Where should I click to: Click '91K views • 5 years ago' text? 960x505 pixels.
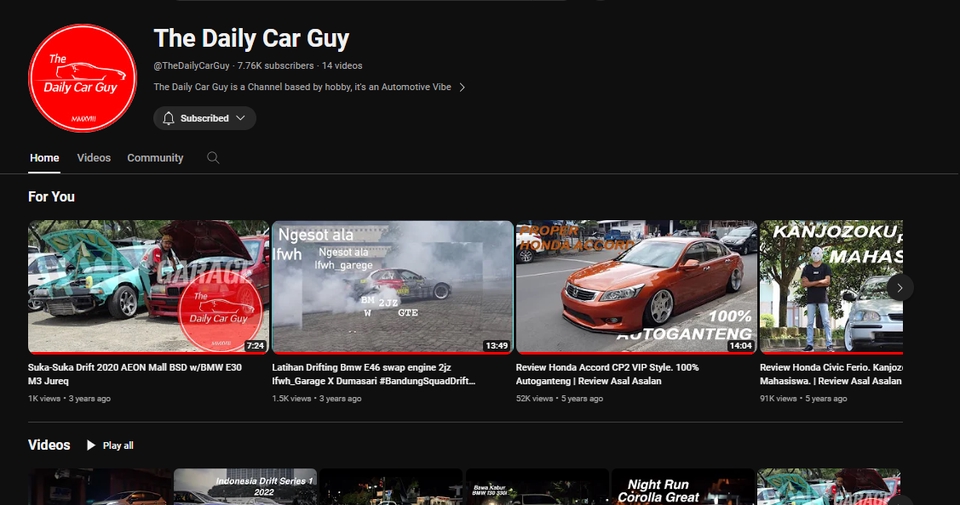tap(803, 398)
